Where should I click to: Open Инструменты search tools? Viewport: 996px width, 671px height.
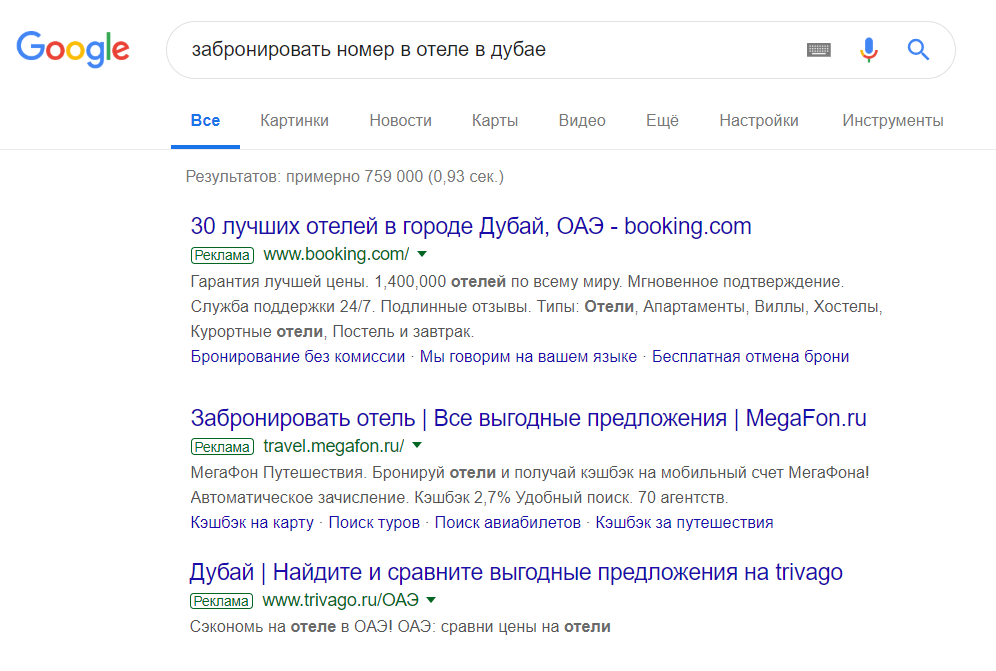(x=892, y=121)
